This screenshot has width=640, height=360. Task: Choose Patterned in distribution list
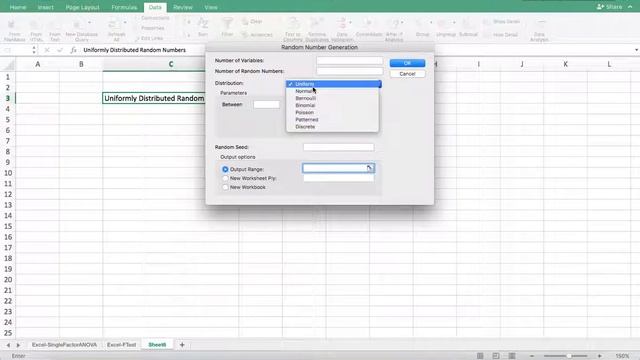(x=333, y=120)
